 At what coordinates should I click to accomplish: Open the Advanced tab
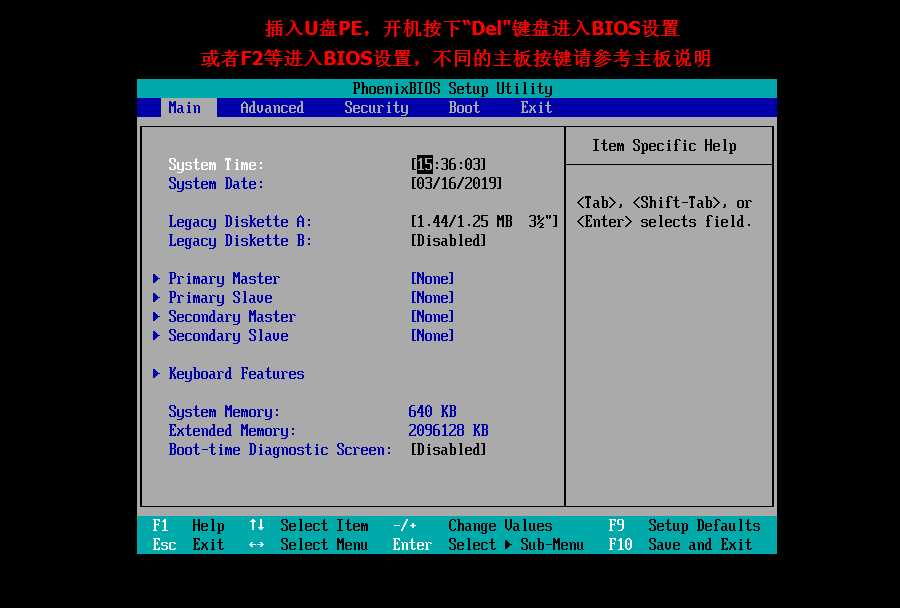pyautogui.click(x=272, y=107)
